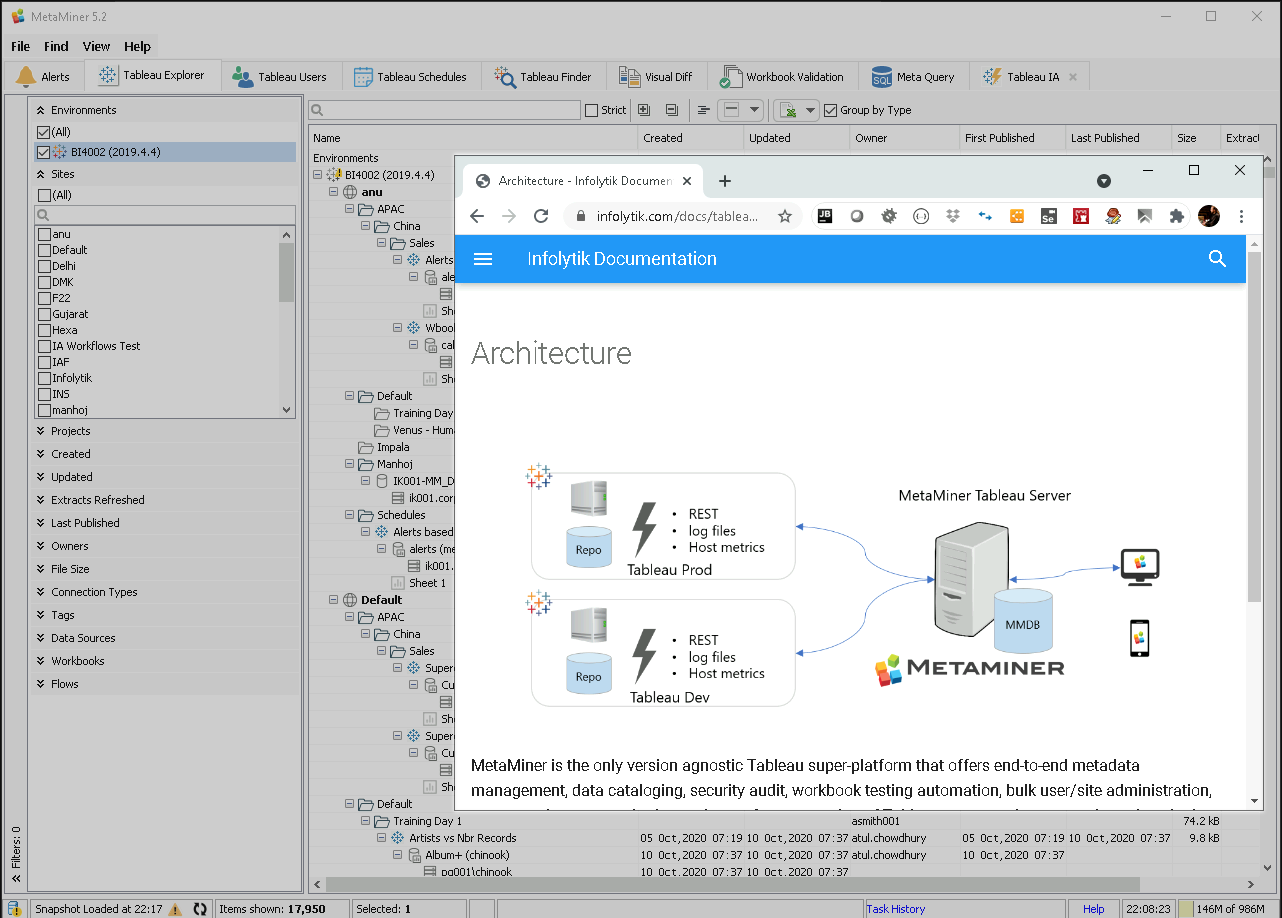Screen dimensions: 1282x918
Task: Click the warning icon beside Snapshot Loaded
Action: 175,909
